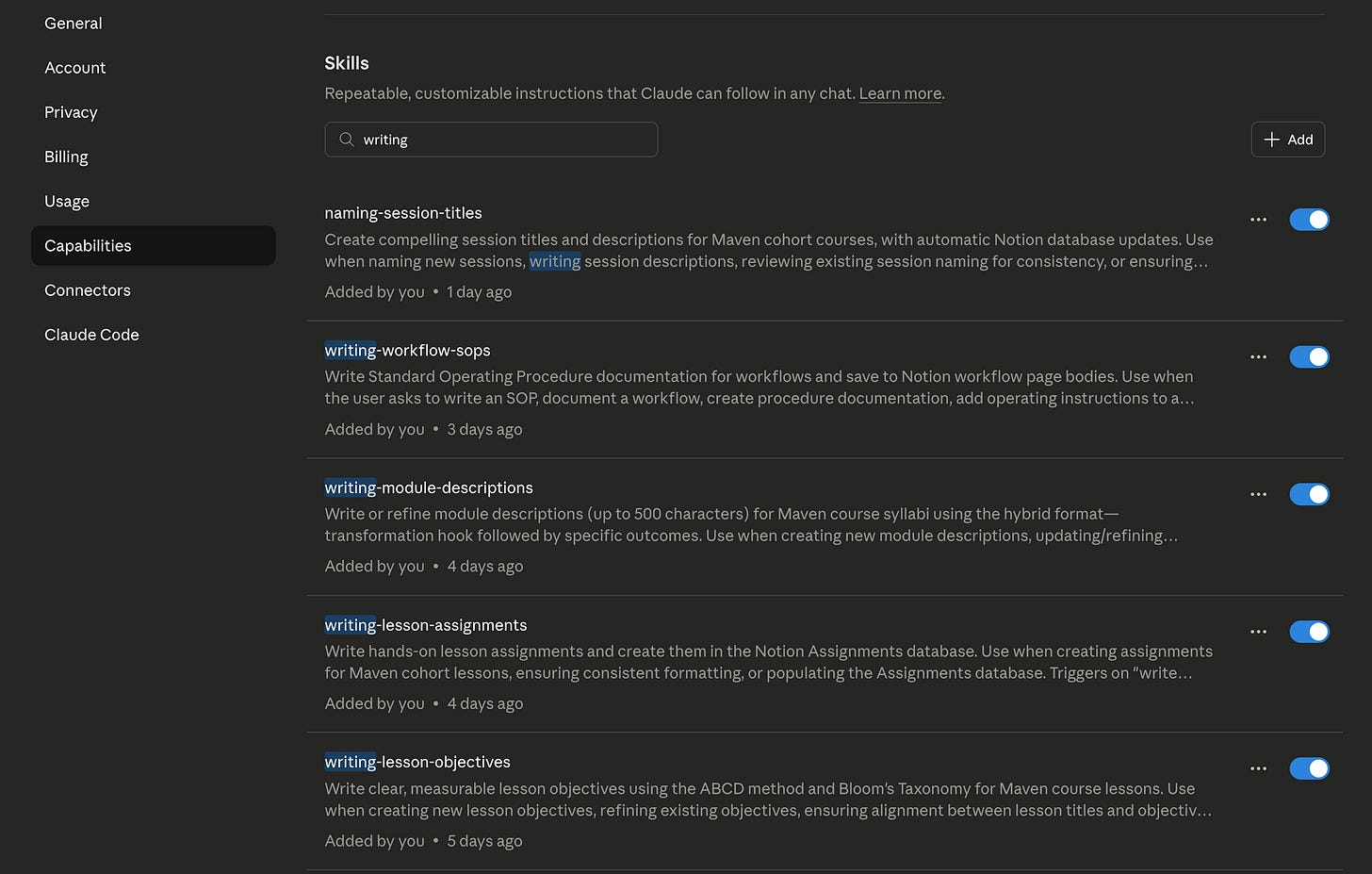Click the search magnifier icon in skills search
This screenshot has height=874, width=1372.
point(347,140)
